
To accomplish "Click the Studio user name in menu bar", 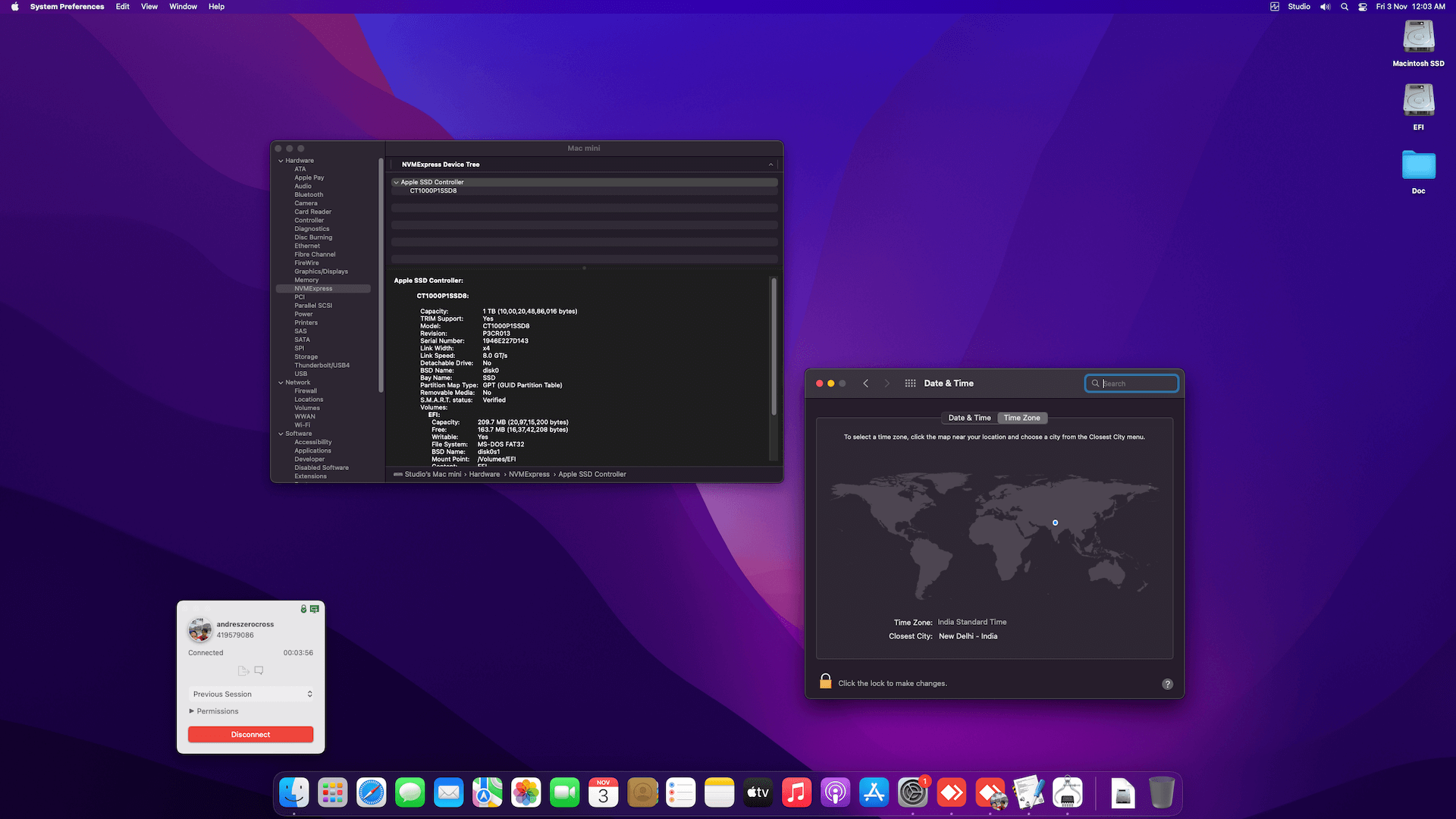I will coord(1298,7).
